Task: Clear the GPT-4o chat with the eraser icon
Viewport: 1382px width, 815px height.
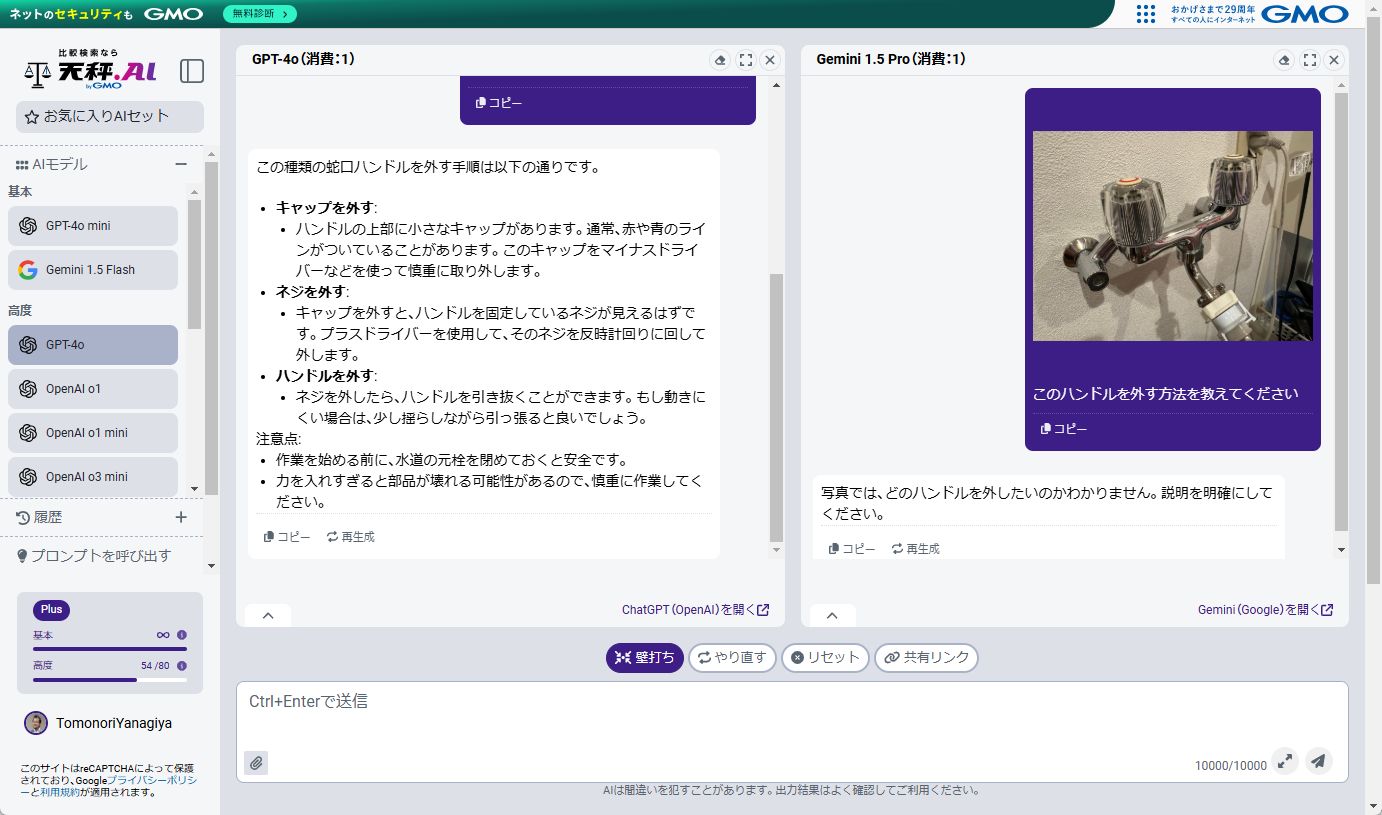Action: [x=720, y=59]
